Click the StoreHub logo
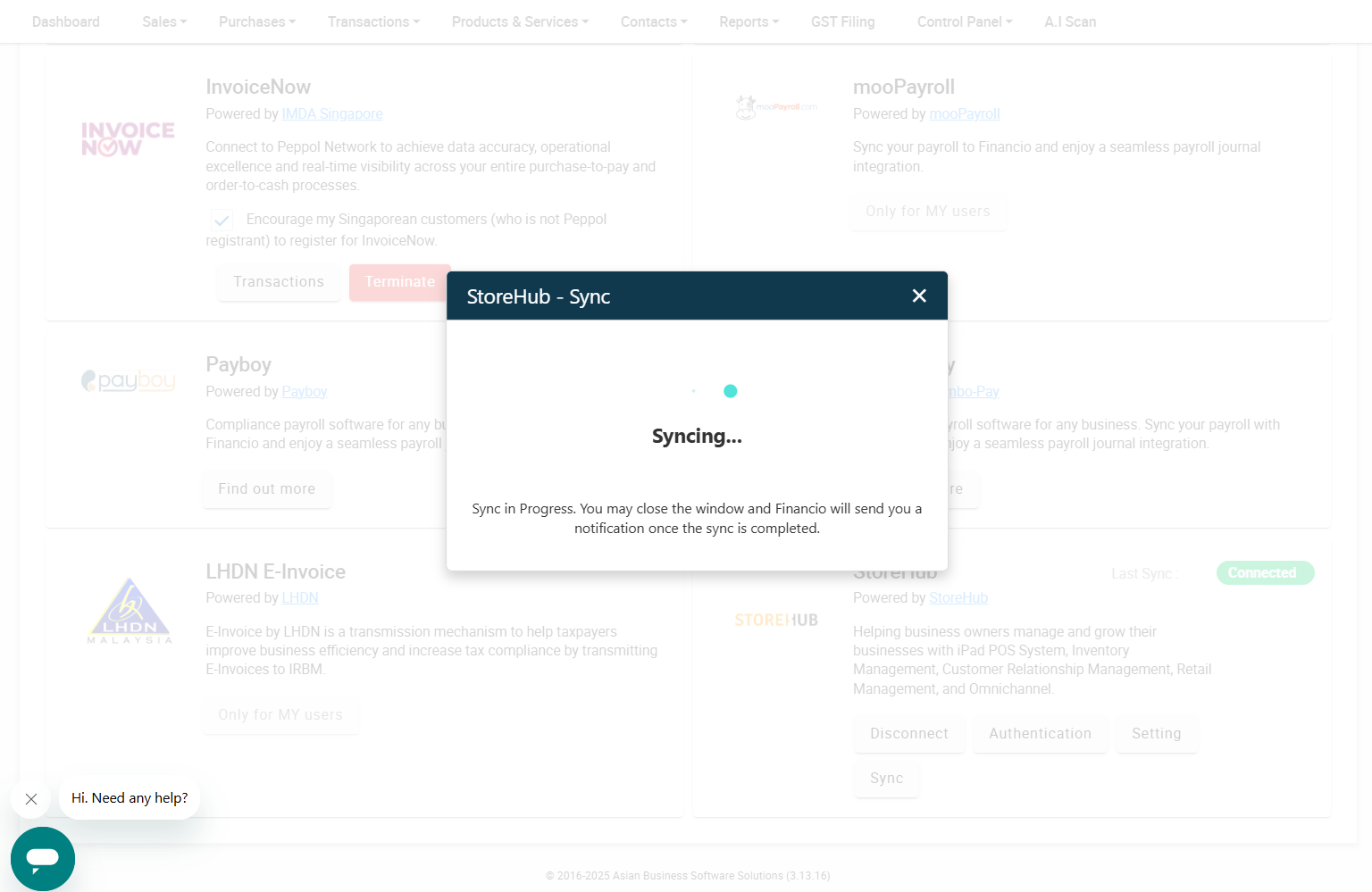 (x=776, y=620)
